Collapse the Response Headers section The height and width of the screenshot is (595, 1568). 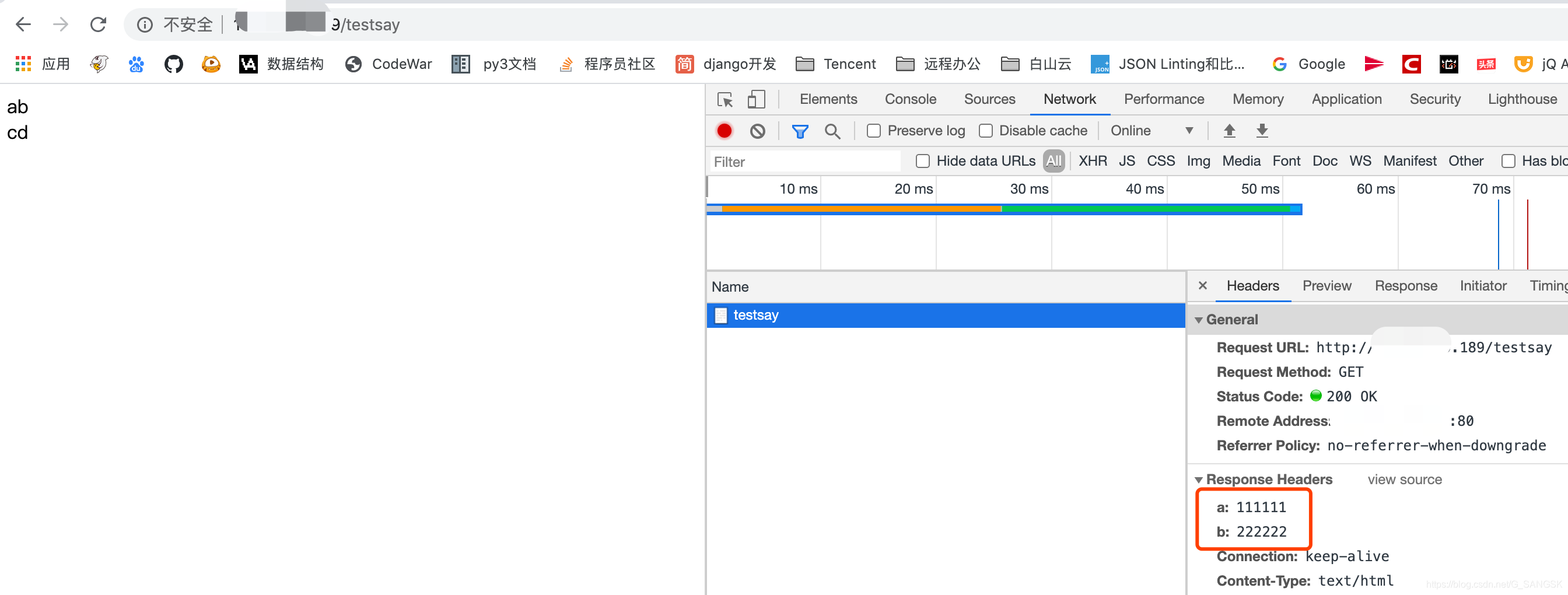pos(1199,480)
